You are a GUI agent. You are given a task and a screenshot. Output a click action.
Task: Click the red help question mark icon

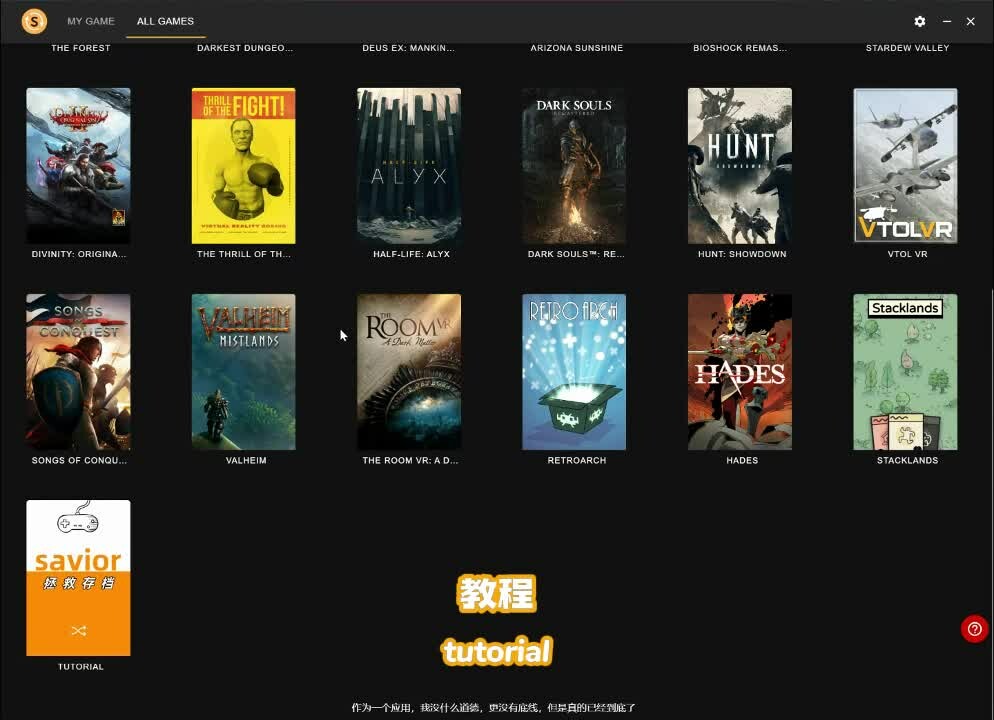pyautogui.click(x=974, y=629)
